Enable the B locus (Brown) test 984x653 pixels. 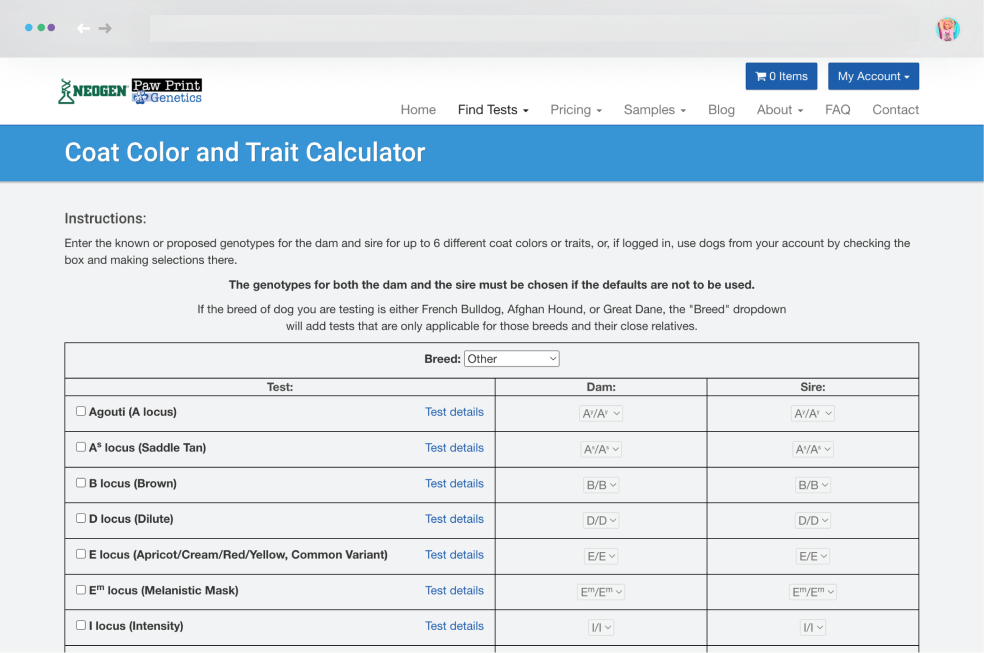coord(81,483)
